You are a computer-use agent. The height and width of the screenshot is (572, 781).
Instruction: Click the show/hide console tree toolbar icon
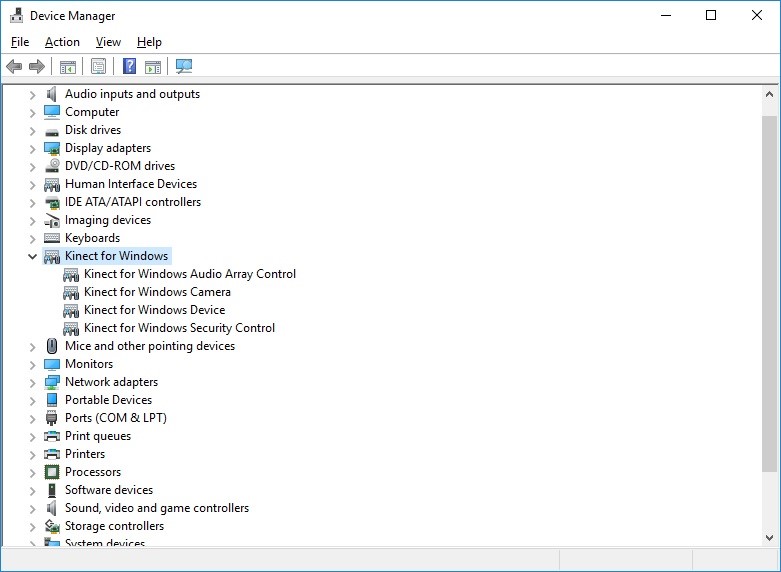(68, 66)
